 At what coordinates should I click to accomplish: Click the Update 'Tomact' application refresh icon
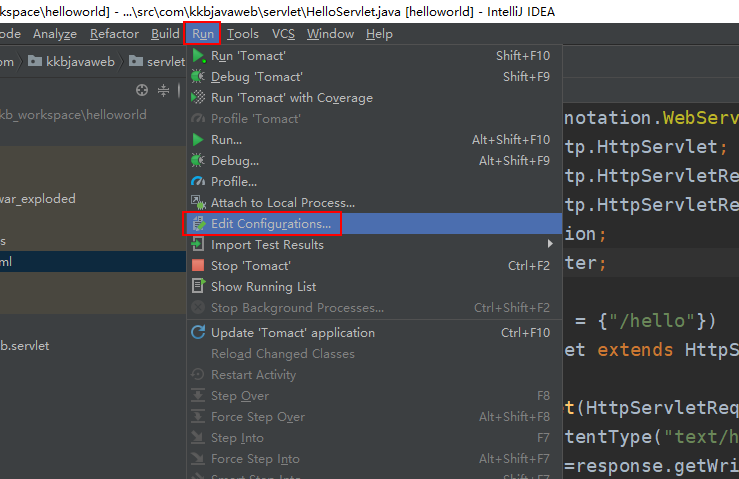click(x=198, y=332)
